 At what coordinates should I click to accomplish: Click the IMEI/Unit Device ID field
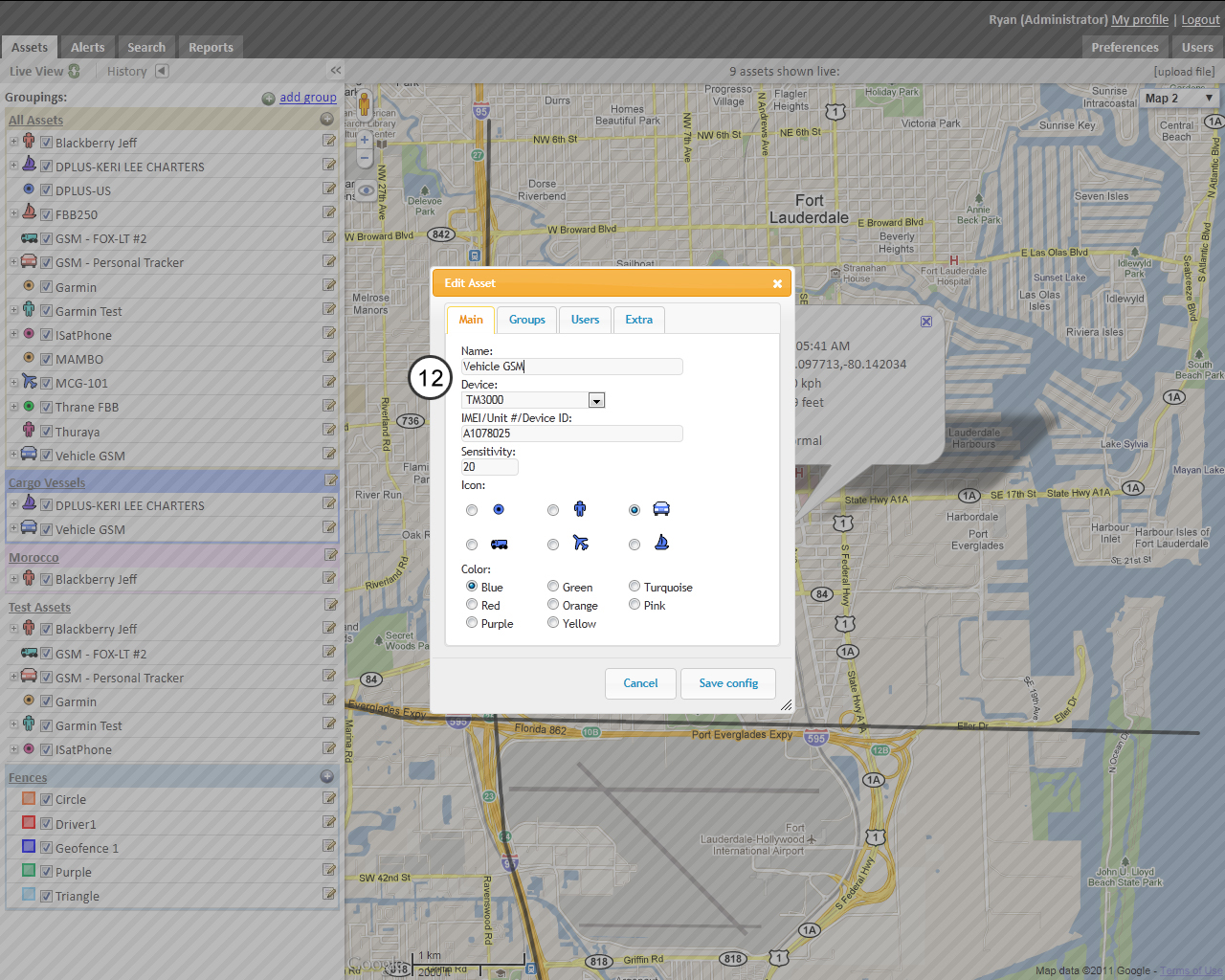[571, 434]
